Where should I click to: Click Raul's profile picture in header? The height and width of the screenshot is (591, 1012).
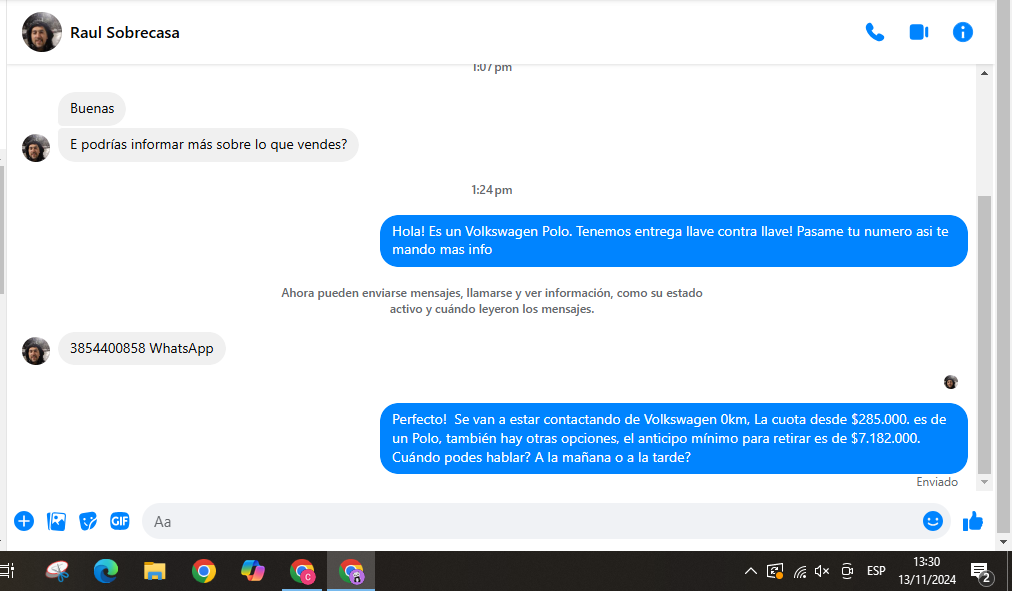(x=42, y=32)
